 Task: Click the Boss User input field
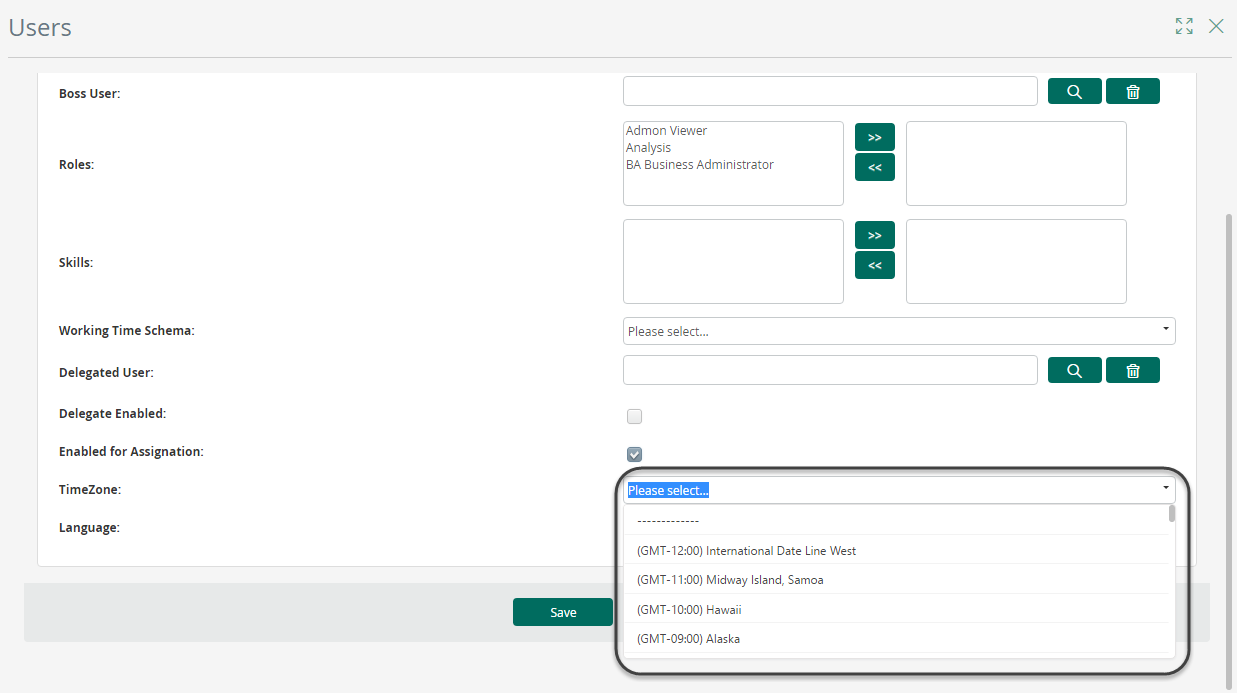[x=829, y=92]
